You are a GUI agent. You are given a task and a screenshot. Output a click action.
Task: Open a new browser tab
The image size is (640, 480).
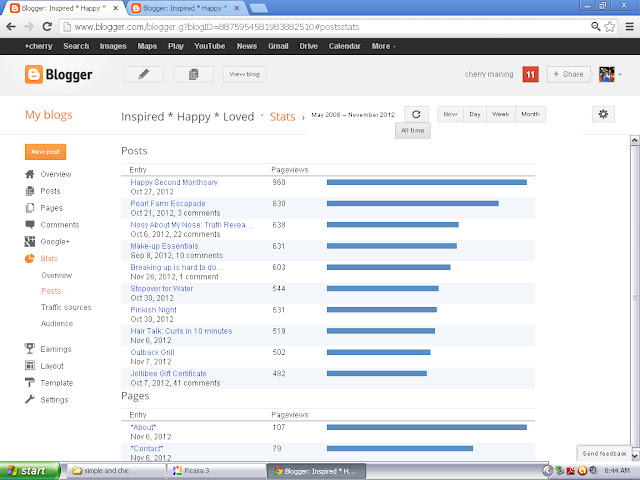[x=258, y=8]
